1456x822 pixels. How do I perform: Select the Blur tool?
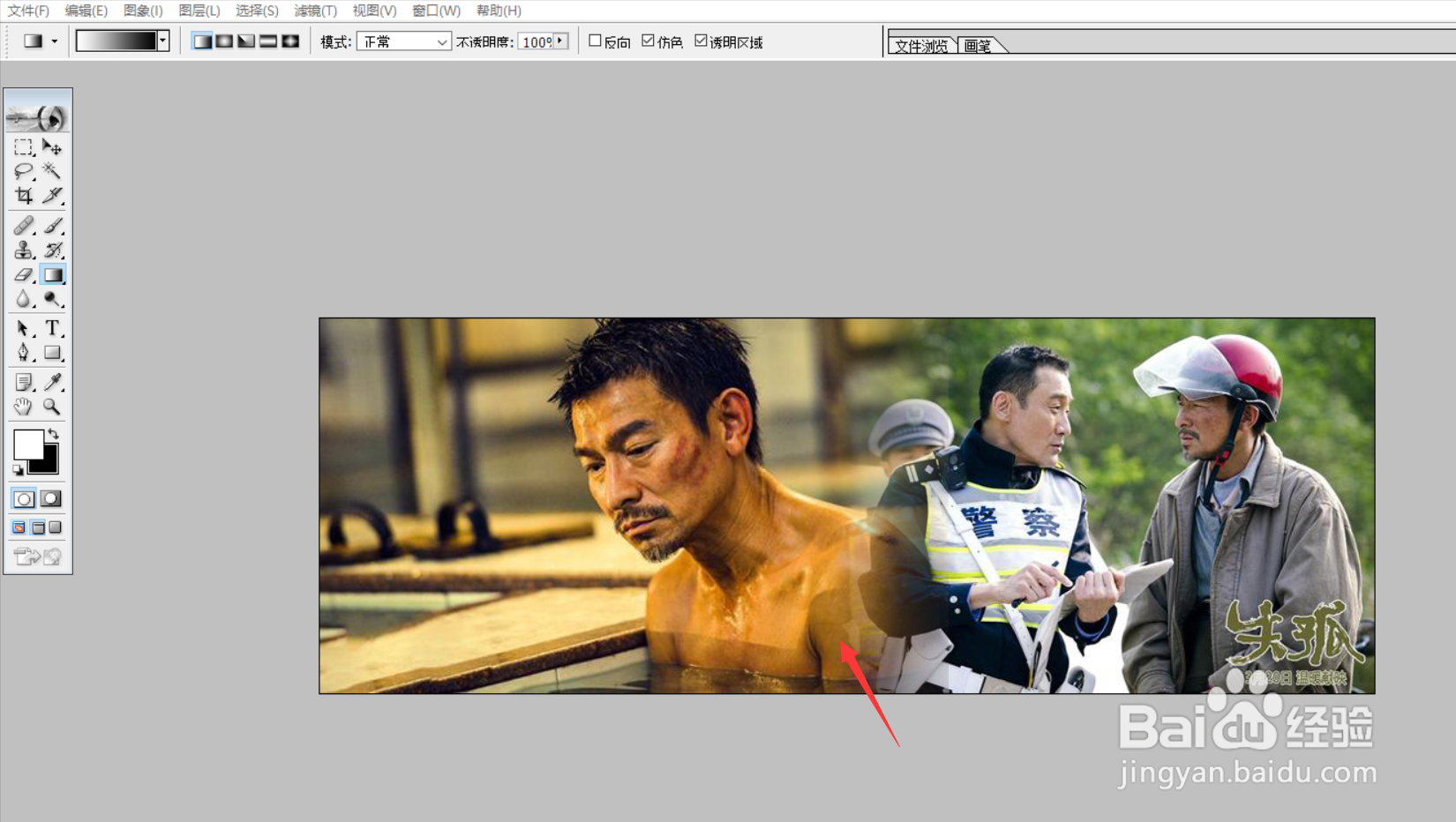click(24, 300)
